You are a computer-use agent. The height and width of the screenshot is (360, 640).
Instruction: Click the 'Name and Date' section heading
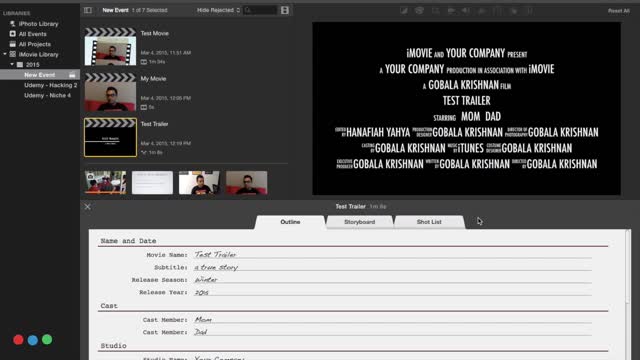coord(128,241)
